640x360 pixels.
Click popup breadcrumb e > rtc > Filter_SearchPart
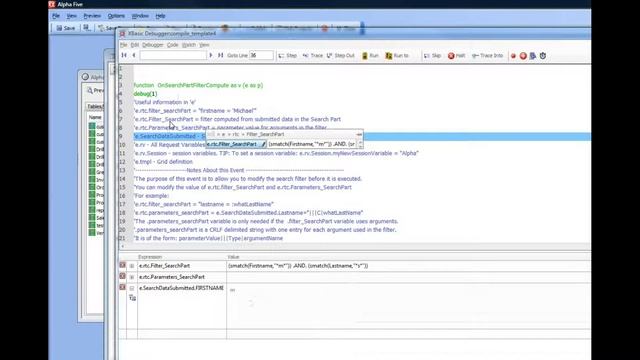[x=250, y=134]
